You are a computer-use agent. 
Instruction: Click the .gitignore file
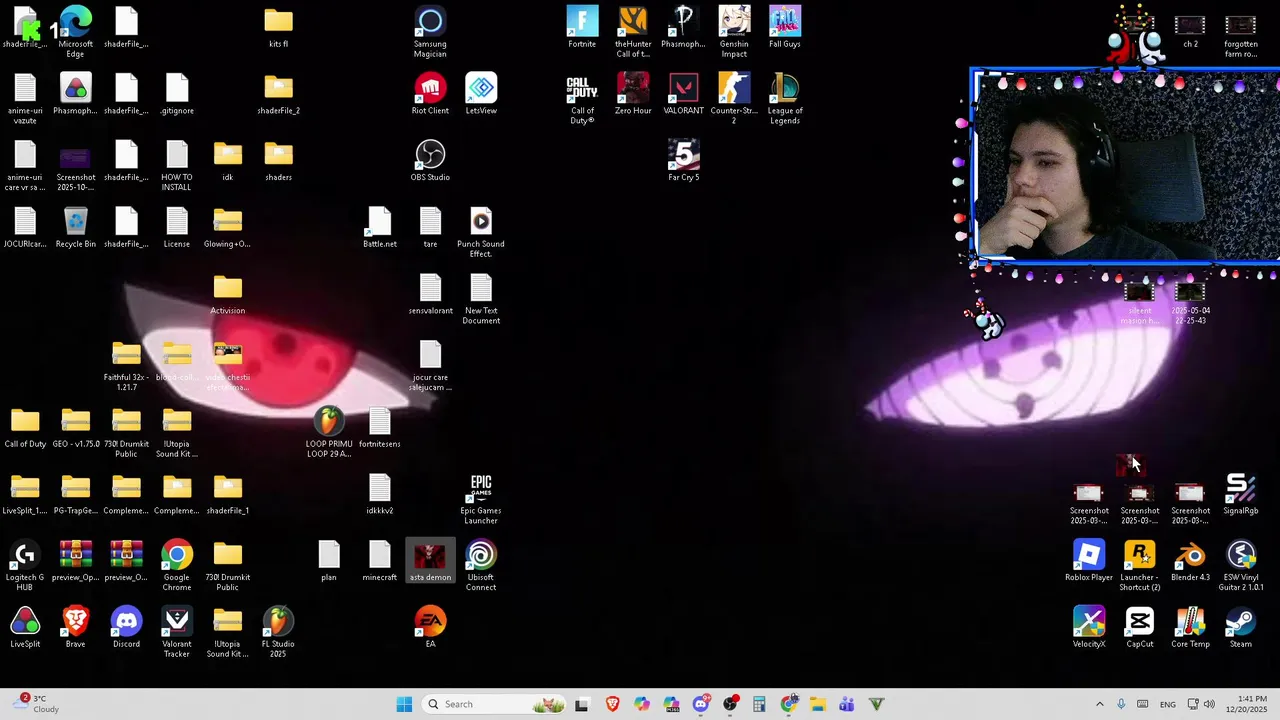pyautogui.click(x=177, y=94)
